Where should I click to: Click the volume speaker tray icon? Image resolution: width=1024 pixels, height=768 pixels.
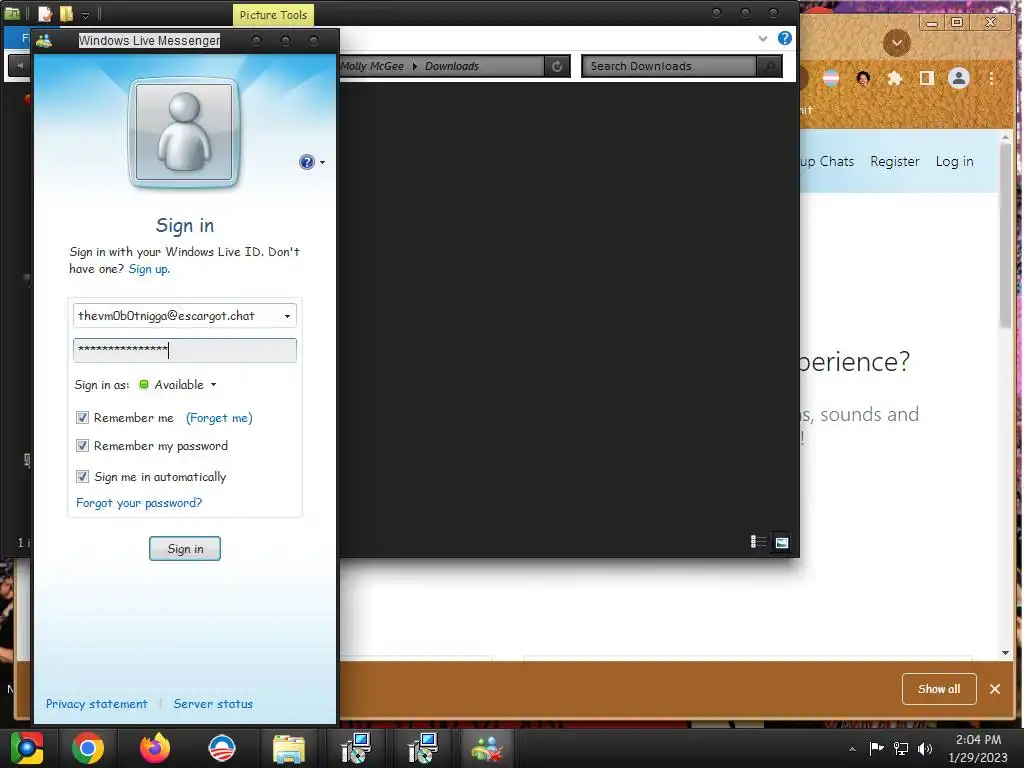pos(925,748)
